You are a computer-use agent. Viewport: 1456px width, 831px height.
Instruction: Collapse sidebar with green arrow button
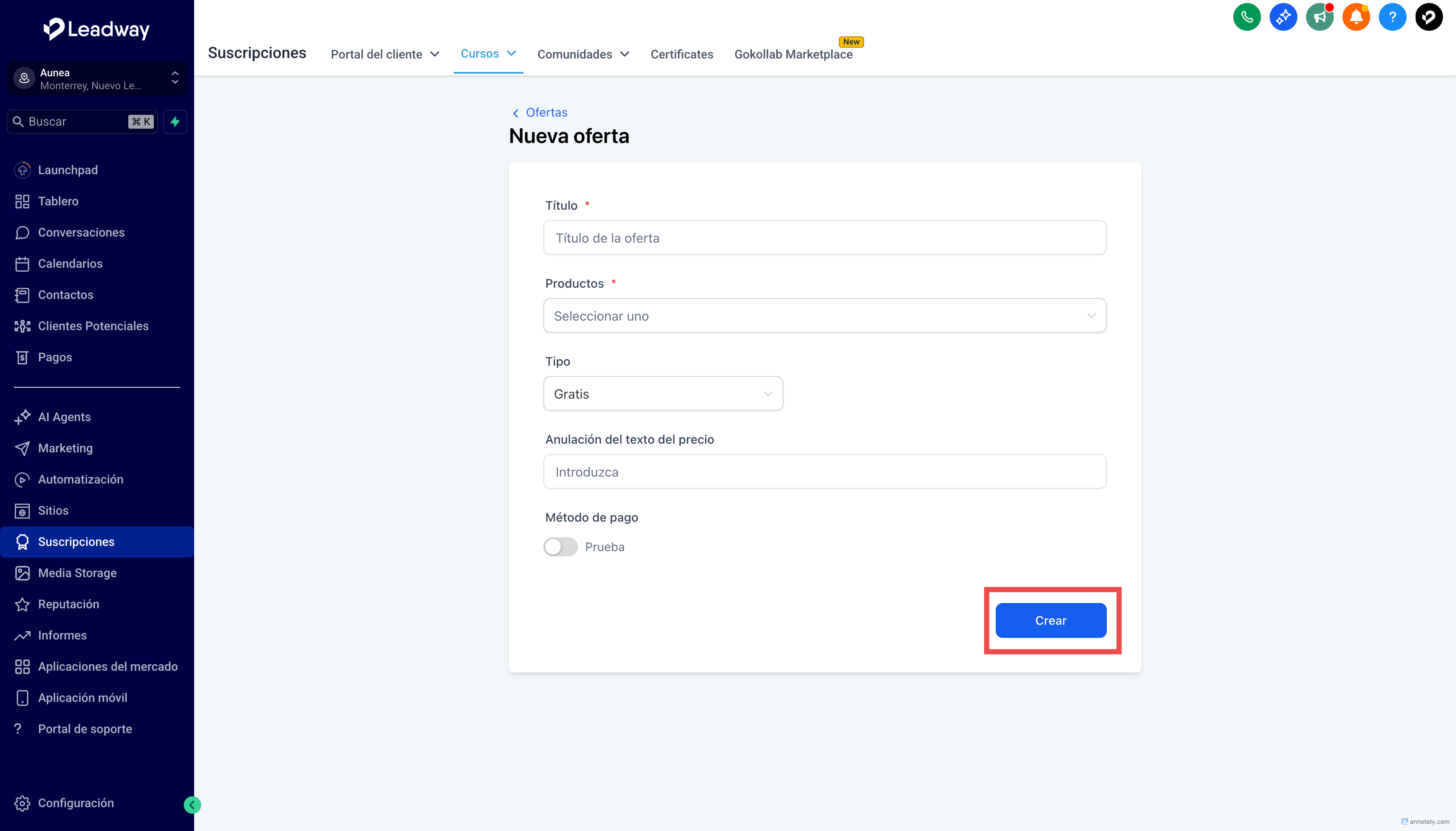[x=192, y=805]
